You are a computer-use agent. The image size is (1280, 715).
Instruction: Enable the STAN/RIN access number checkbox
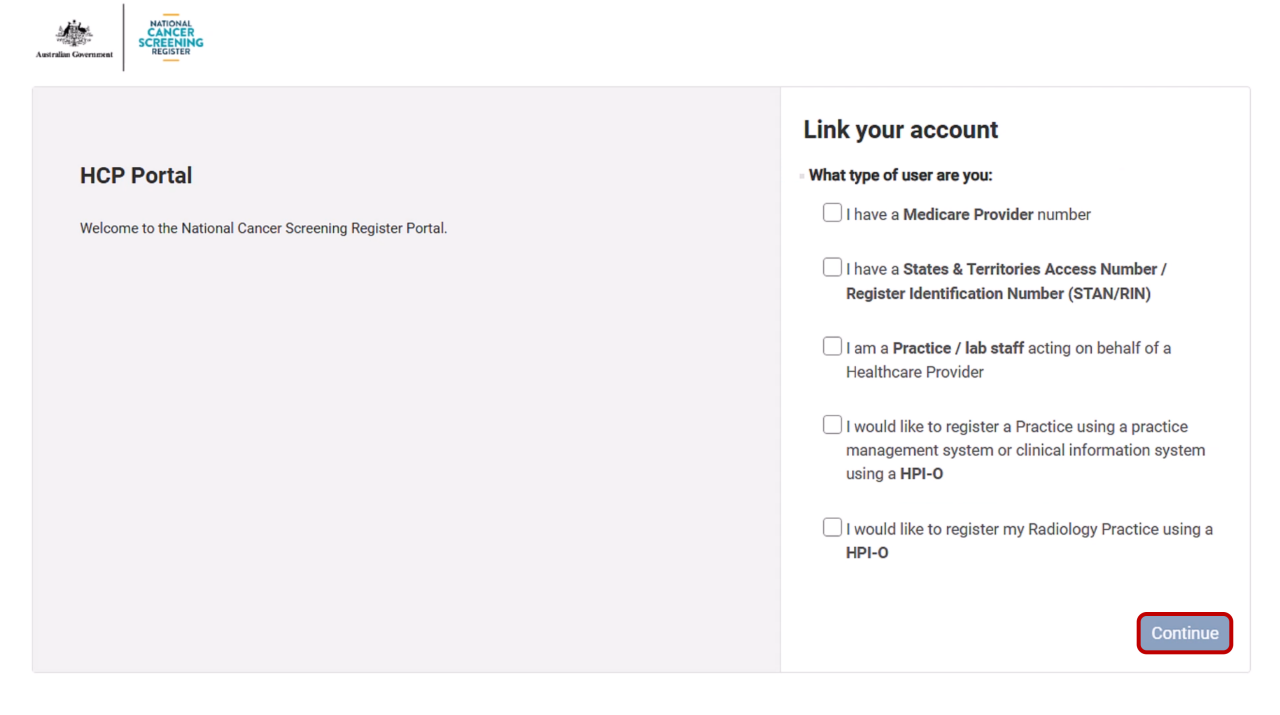pos(832,267)
